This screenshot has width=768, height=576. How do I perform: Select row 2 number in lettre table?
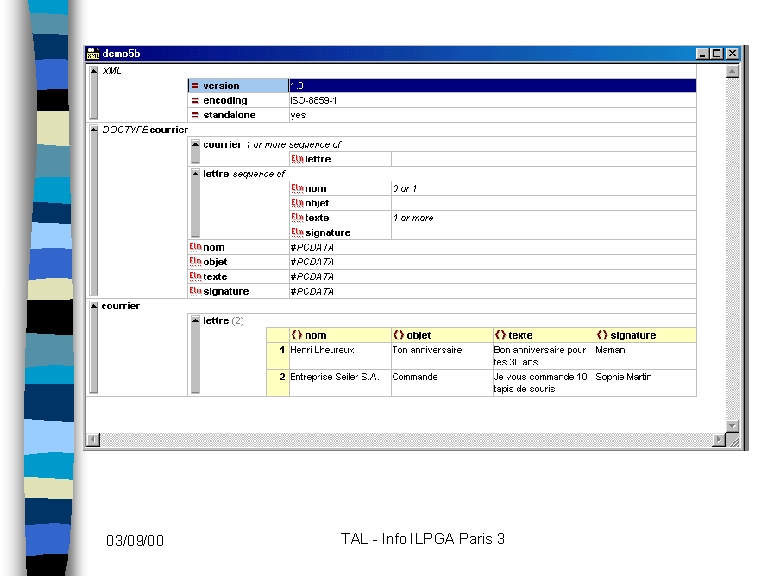(282, 377)
